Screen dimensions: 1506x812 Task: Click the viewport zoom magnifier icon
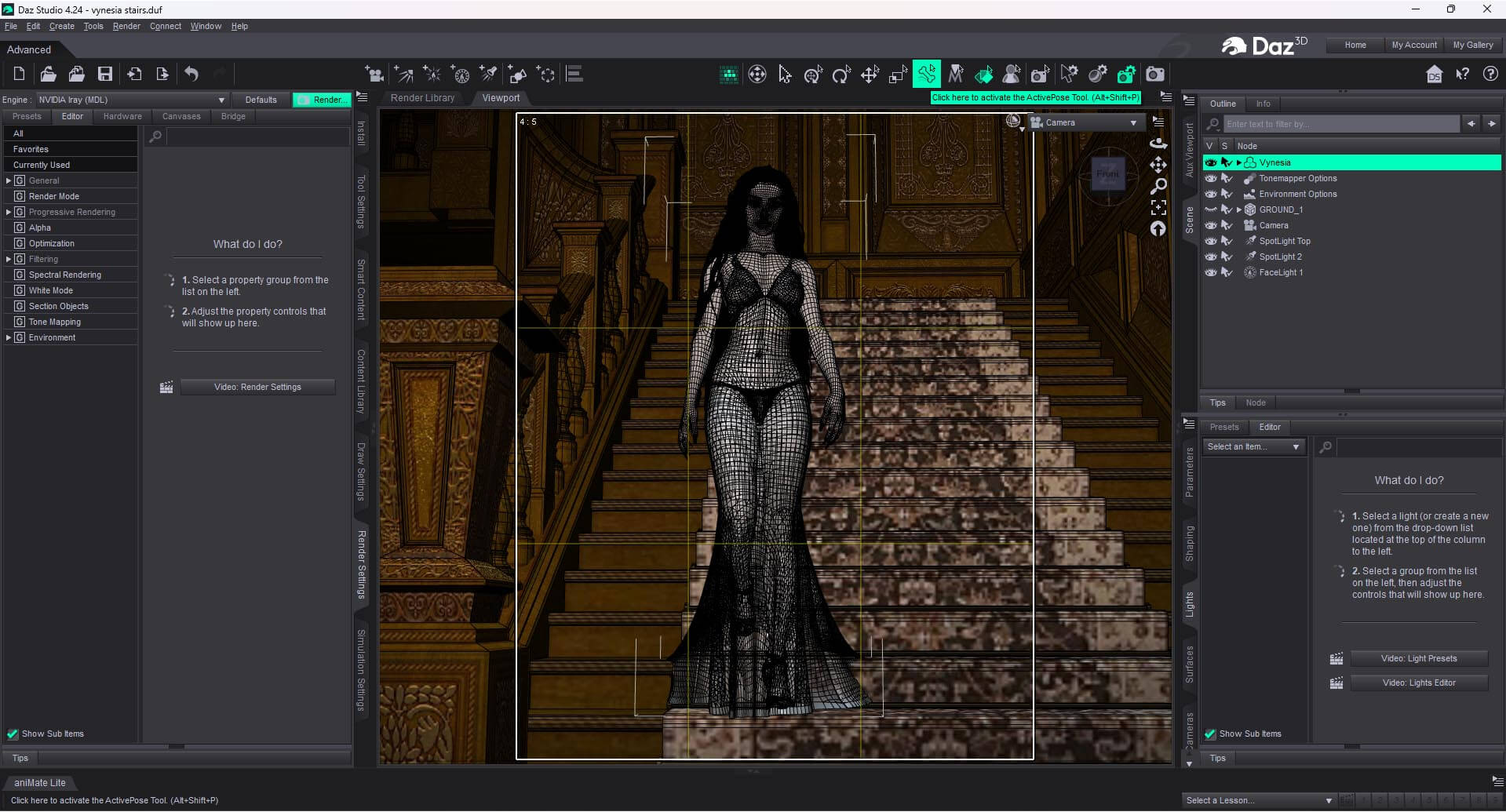pos(1158,187)
